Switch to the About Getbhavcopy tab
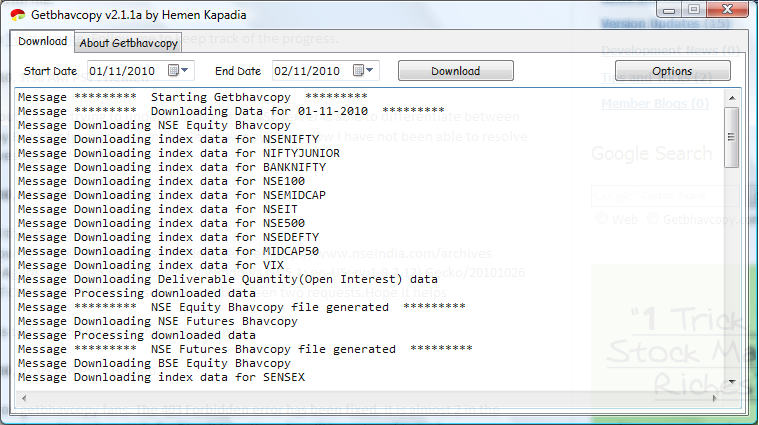The width and height of the screenshot is (759, 425). [128, 43]
